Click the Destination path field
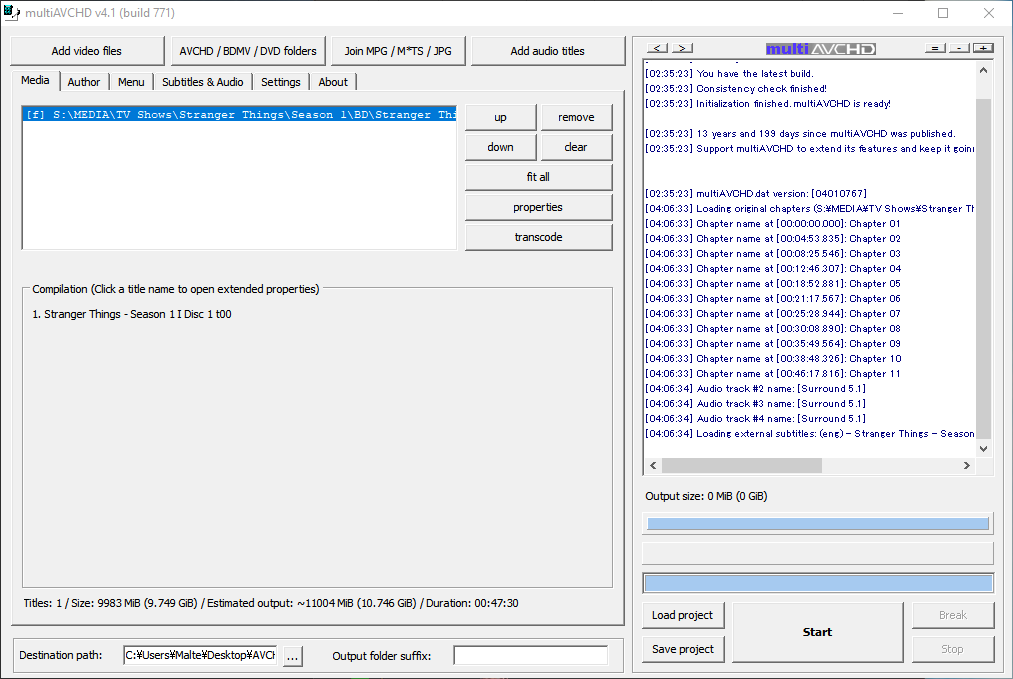1013x679 pixels. click(200, 655)
